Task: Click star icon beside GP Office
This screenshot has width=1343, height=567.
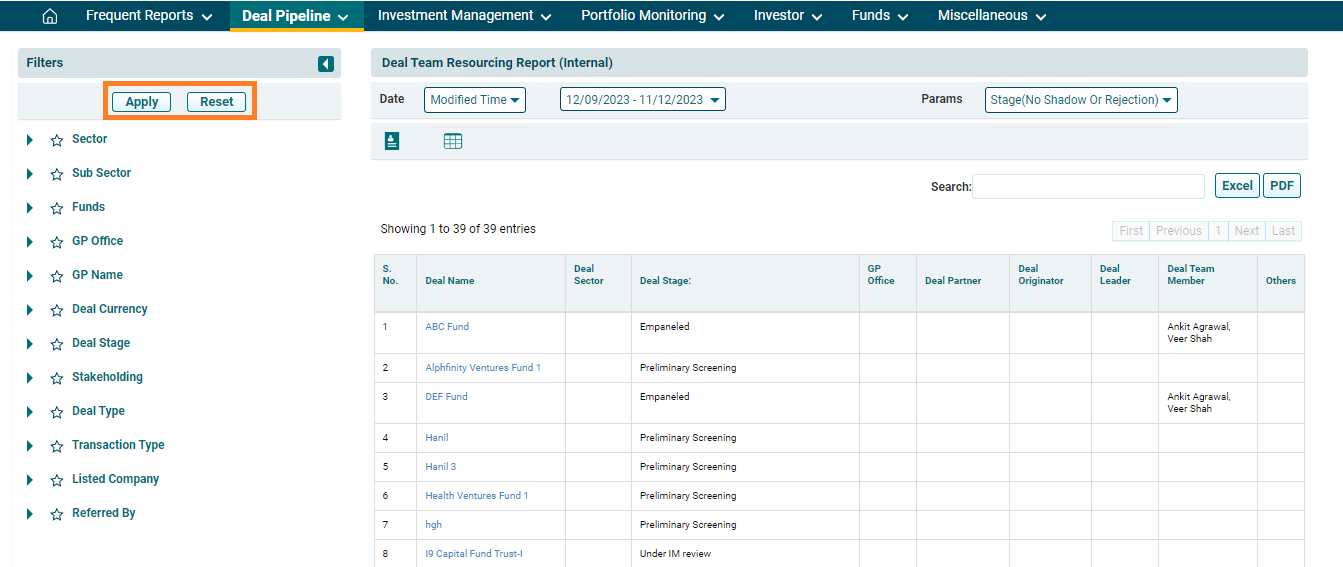Action: tap(57, 242)
